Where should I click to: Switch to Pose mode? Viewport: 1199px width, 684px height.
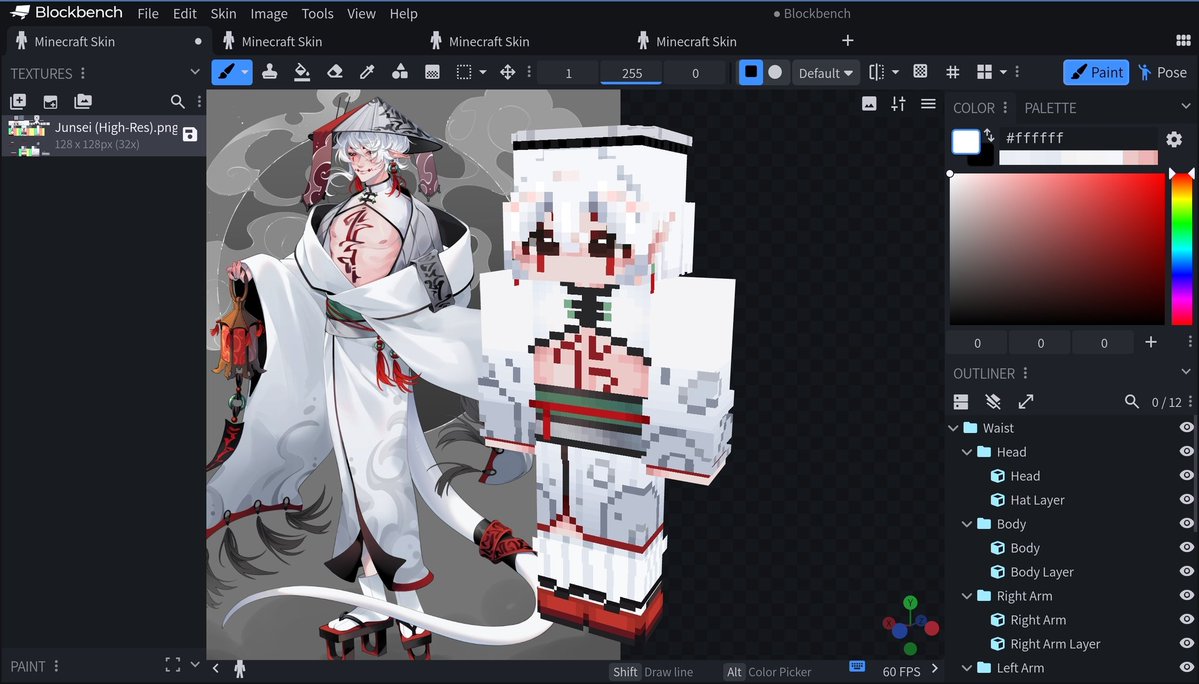[1162, 72]
